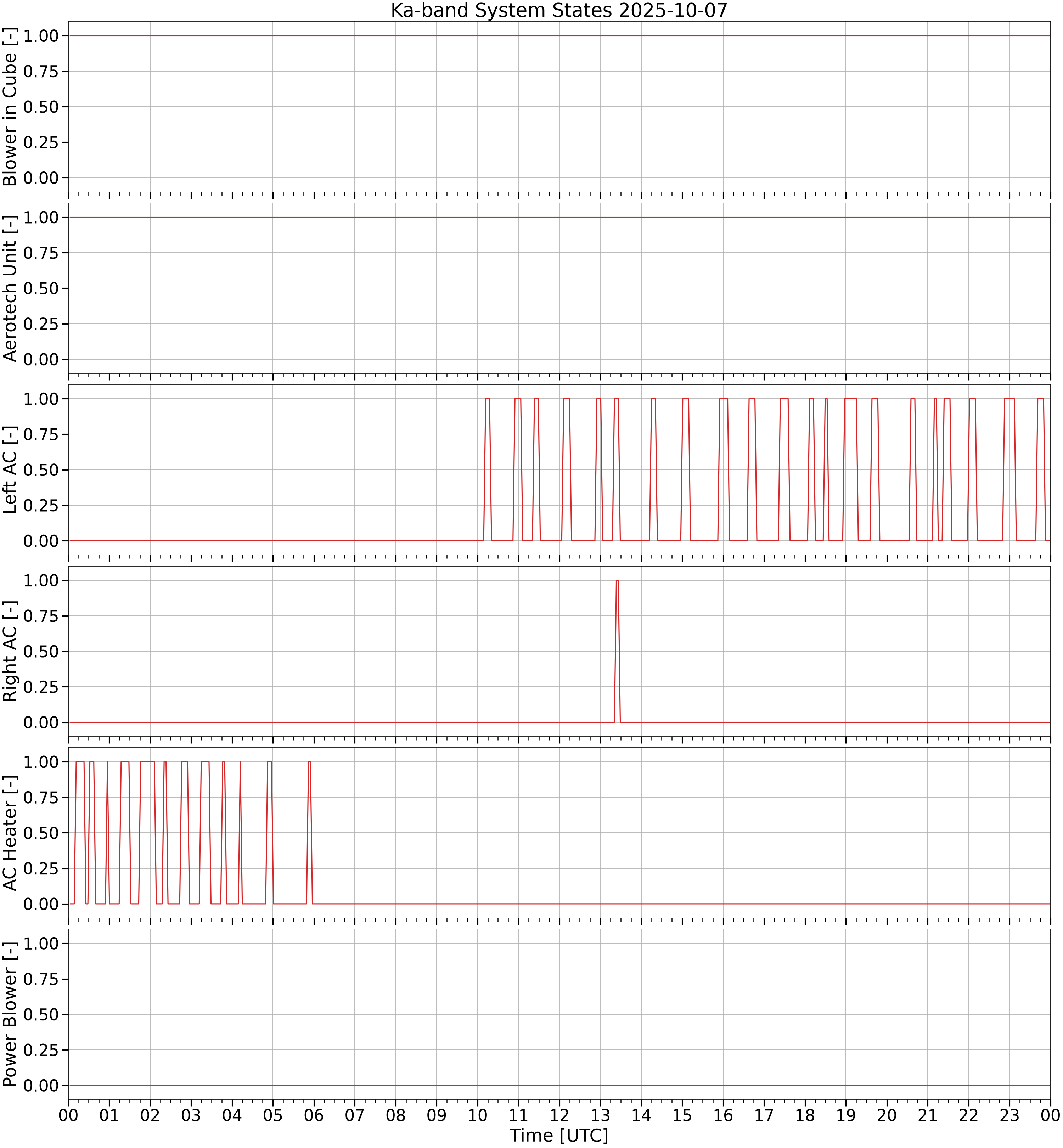The height and width of the screenshot is (1148, 1063).
Task: Click the AC Heater axis label
Action: tap(10, 833)
